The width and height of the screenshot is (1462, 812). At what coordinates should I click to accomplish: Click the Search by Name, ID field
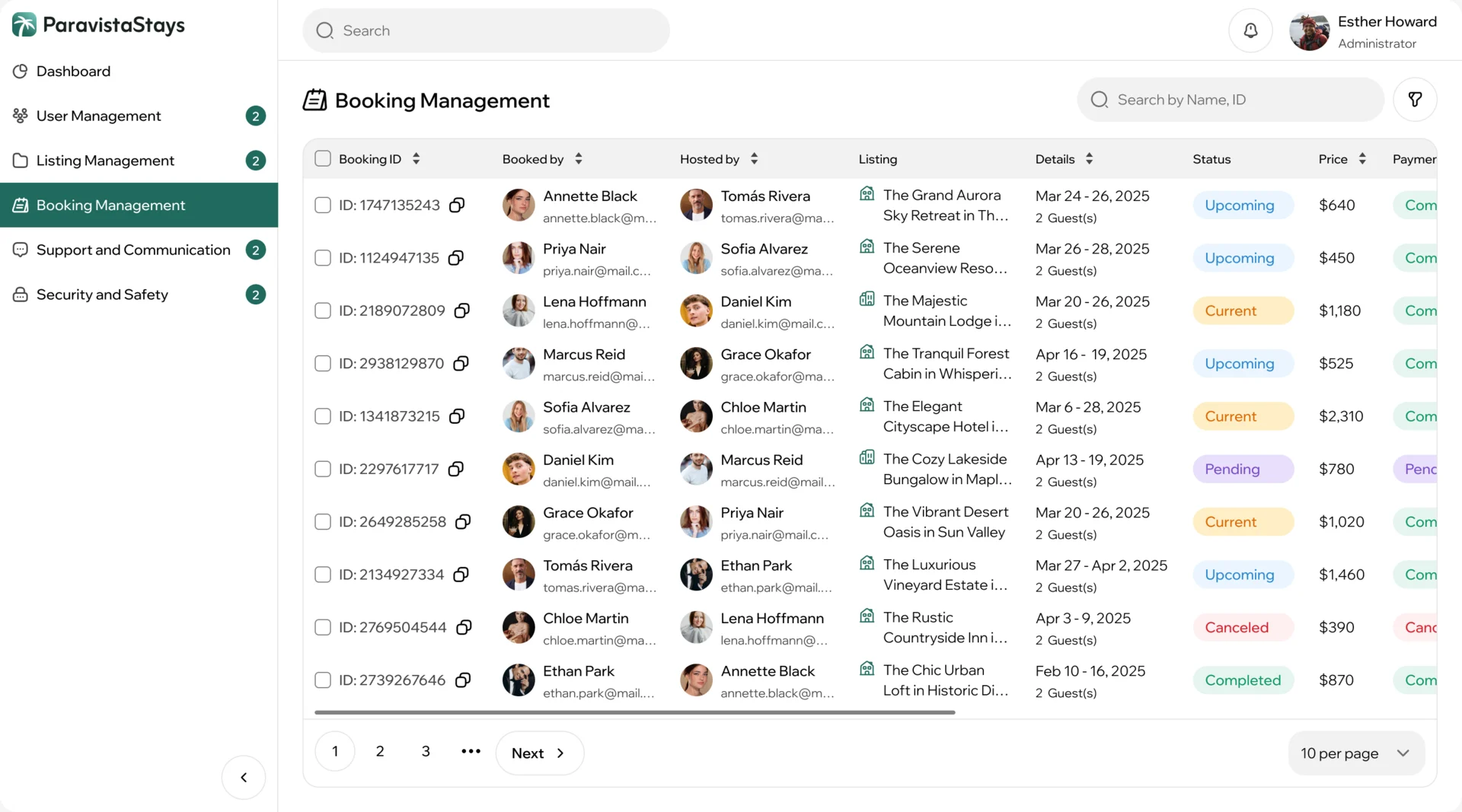(x=1231, y=100)
